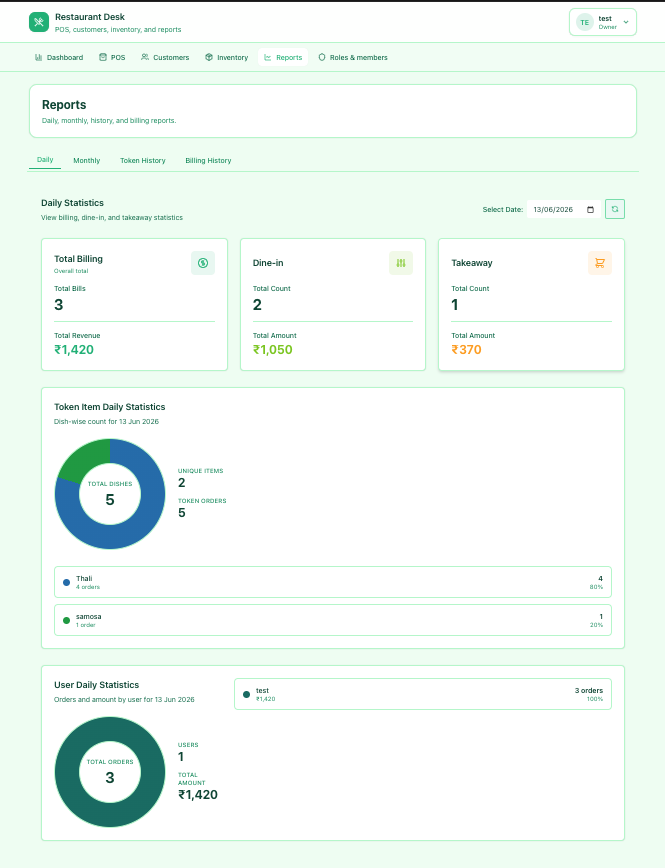This screenshot has height=868, width=665.
Task: Click the User Daily Statistics heading
Action: point(96,685)
